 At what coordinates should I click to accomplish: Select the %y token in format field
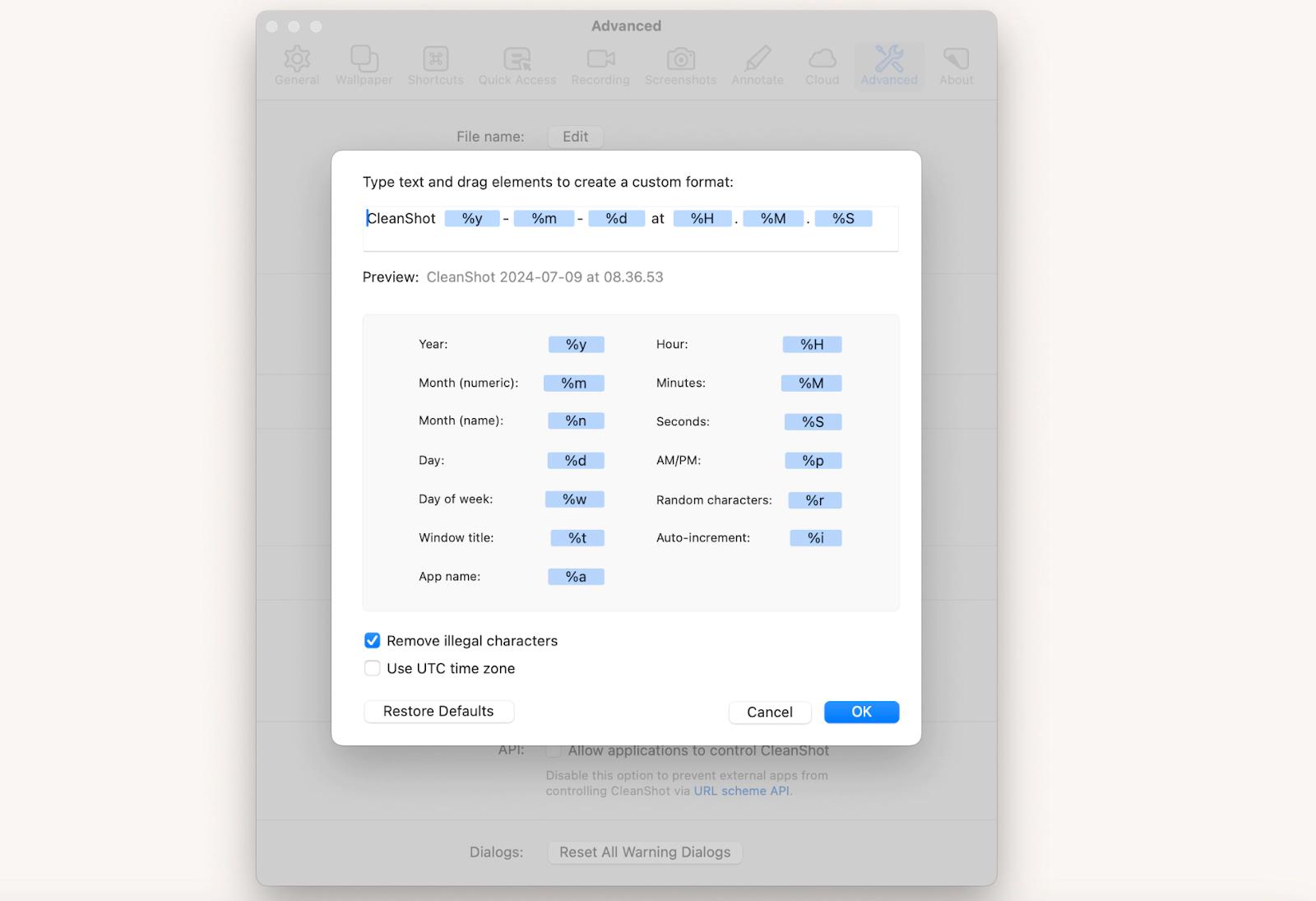tap(472, 218)
